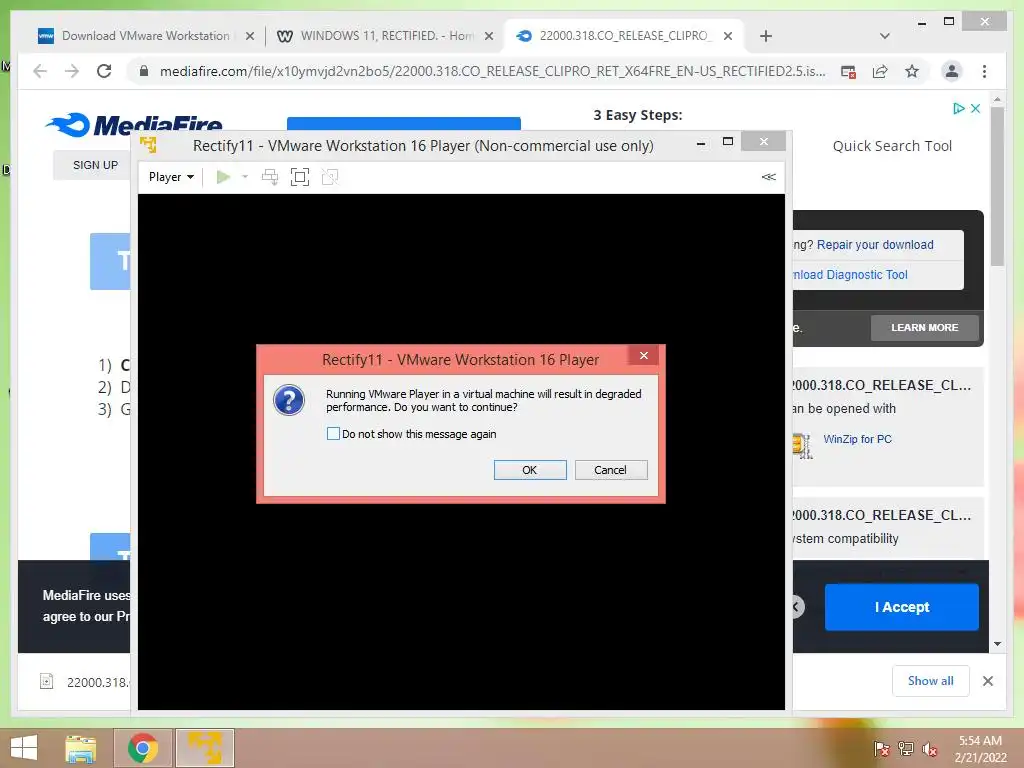Open the Windows Start button
Viewport: 1024px width, 768px height.
point(24,748)
